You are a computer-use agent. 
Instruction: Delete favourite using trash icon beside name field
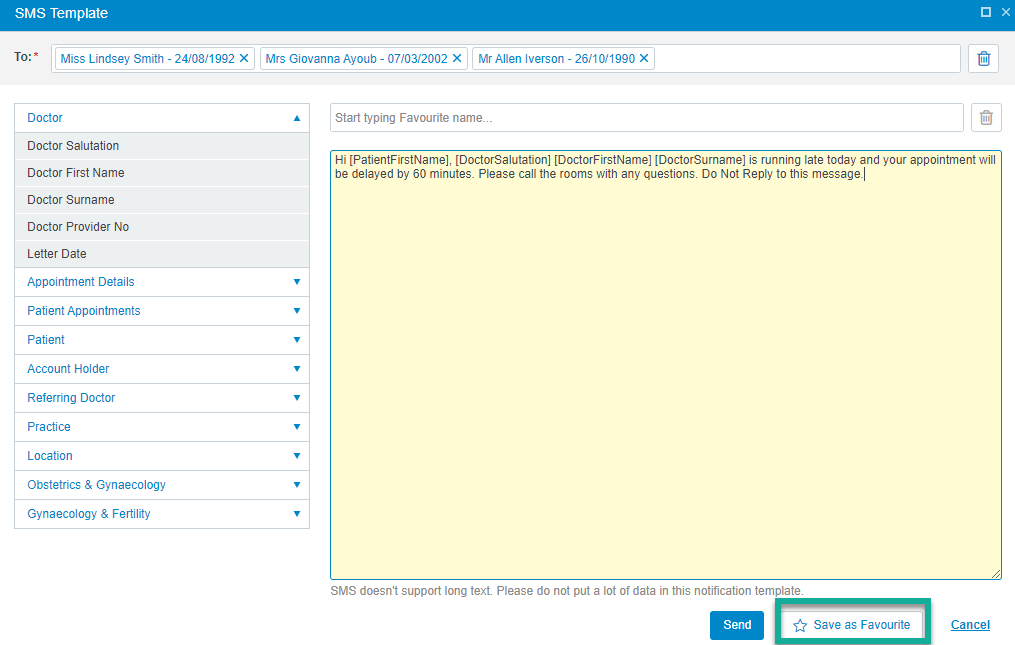pyautogui.click(x=986, y=118)
